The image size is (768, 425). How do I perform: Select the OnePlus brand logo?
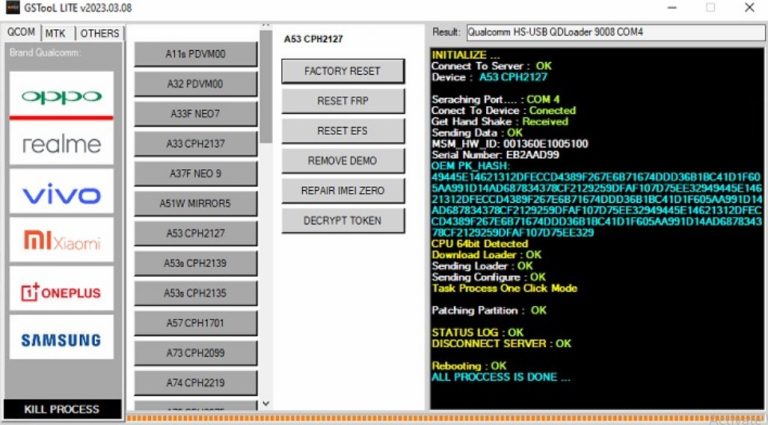tap(61, 288)
